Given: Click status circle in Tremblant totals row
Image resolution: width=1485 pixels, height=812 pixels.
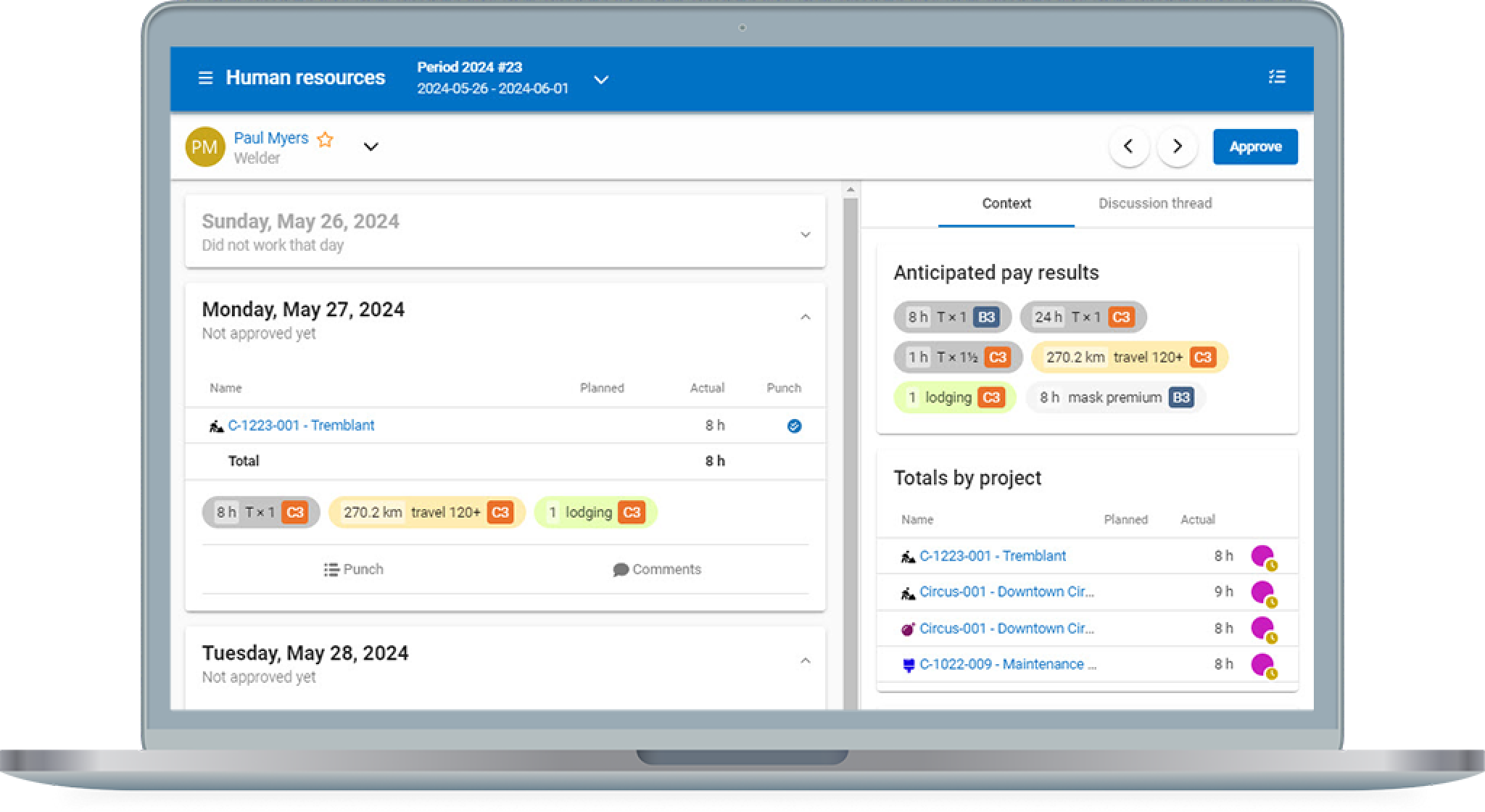Looking at the screenshot, I should click(1264, 558).
